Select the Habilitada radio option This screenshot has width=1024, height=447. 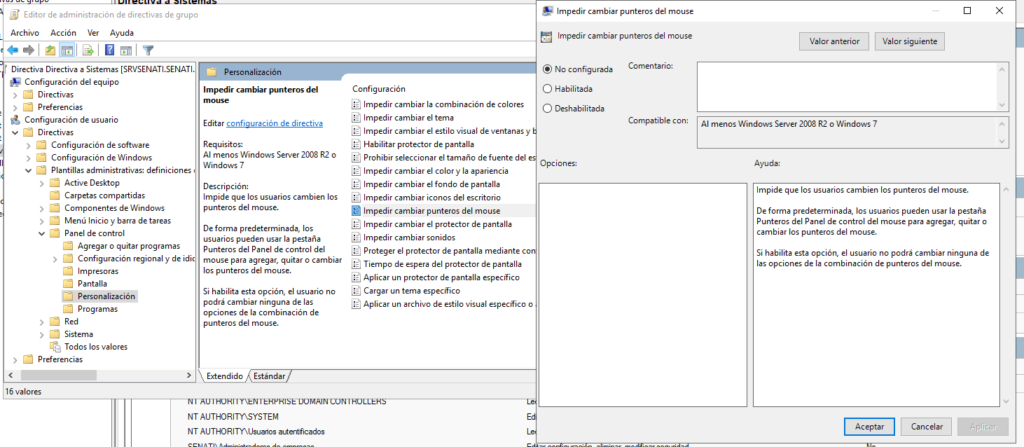(x=547, y=88)
